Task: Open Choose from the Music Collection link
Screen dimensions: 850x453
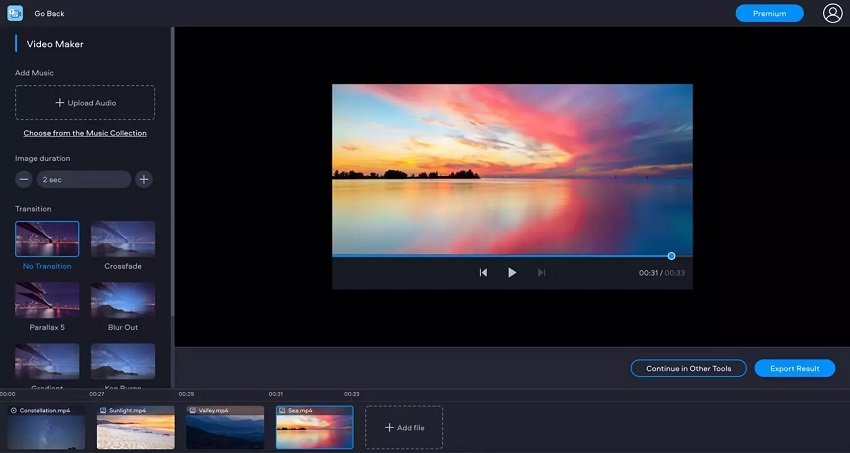Action: pyautogui.click(x=85, y=133)
